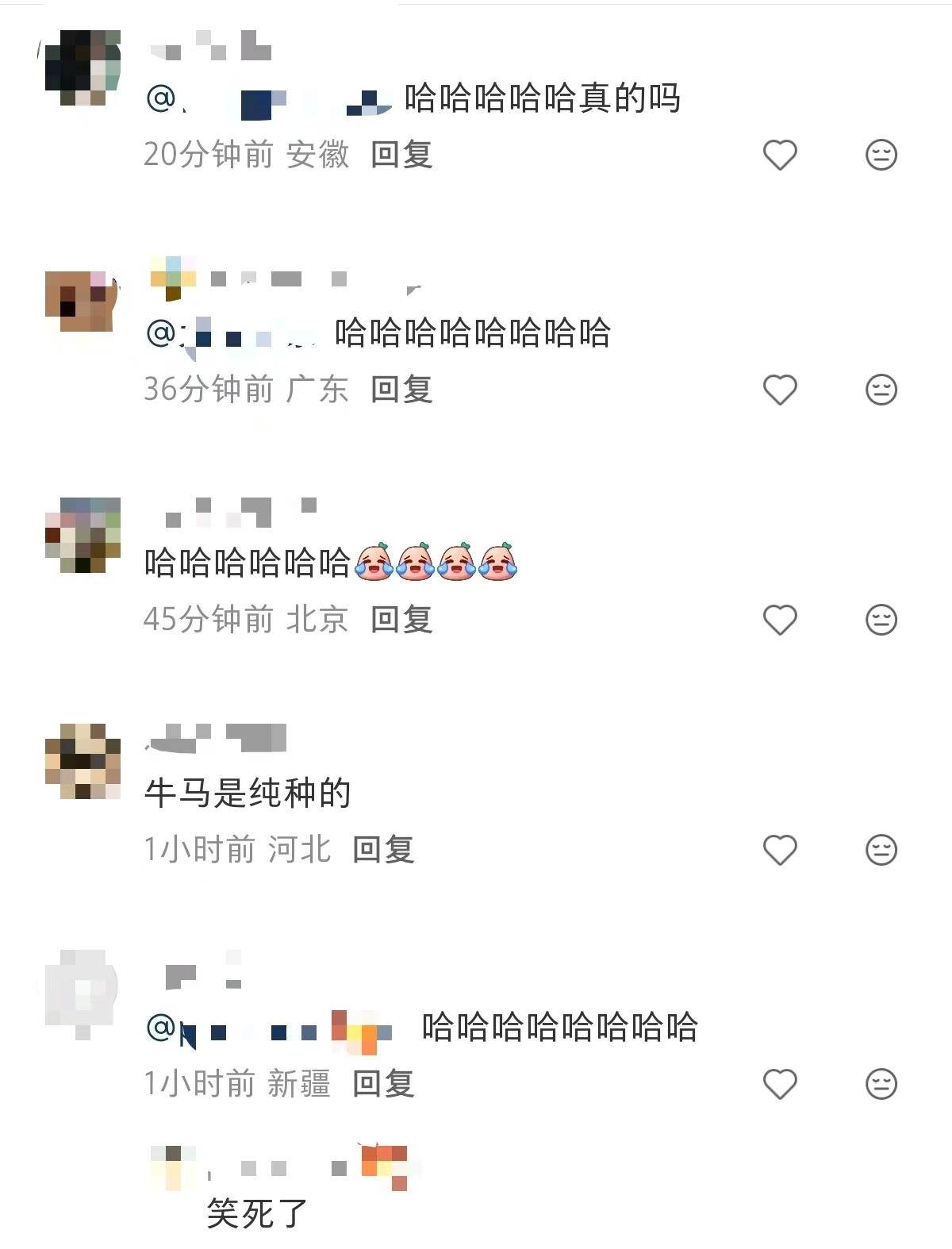Tap 回复 under the 新疆 comment
Viewport: 952px width, 1249px height.
point(383,1083)
